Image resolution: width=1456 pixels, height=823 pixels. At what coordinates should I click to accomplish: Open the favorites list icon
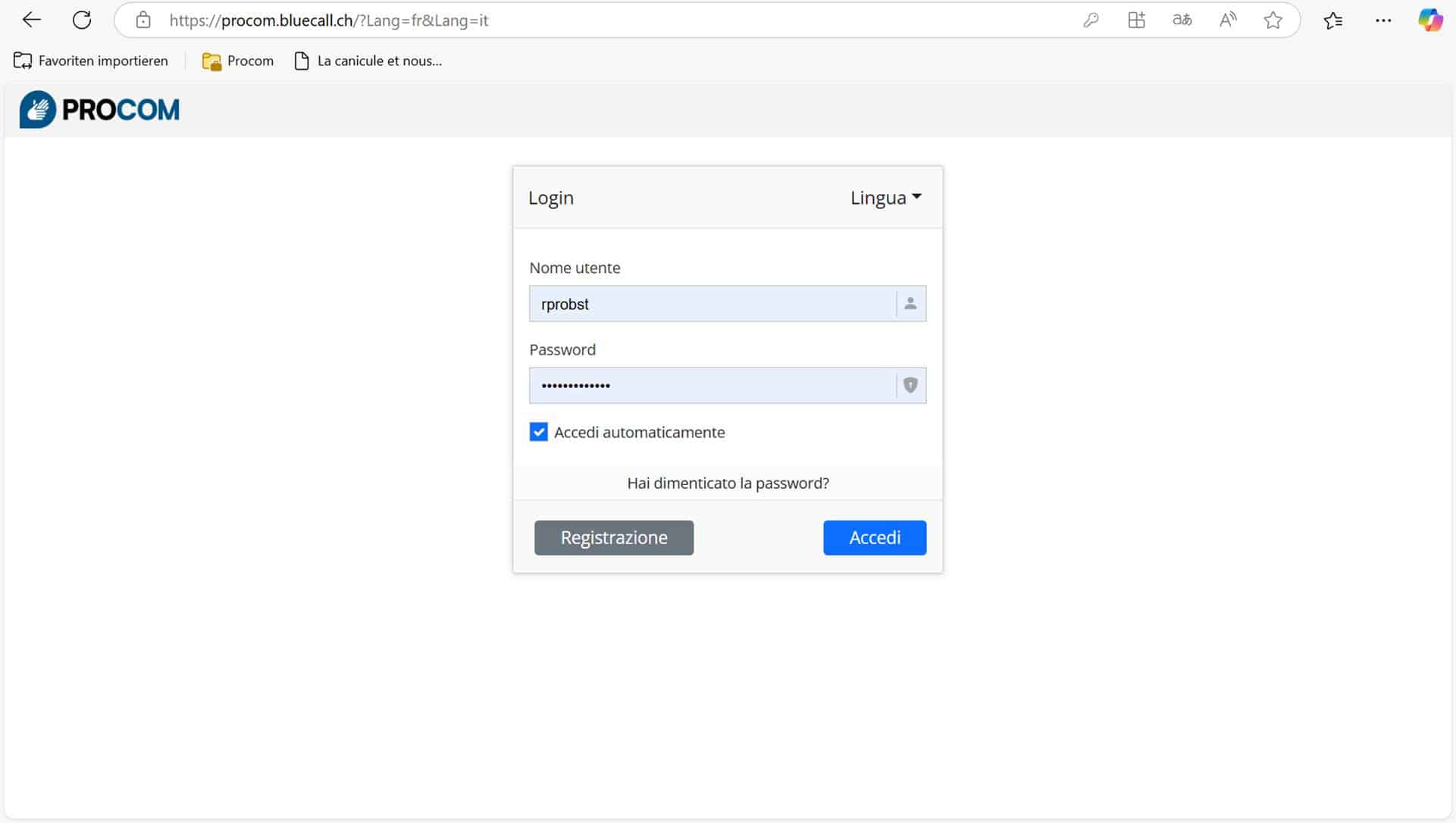[x=1333, y=20]
